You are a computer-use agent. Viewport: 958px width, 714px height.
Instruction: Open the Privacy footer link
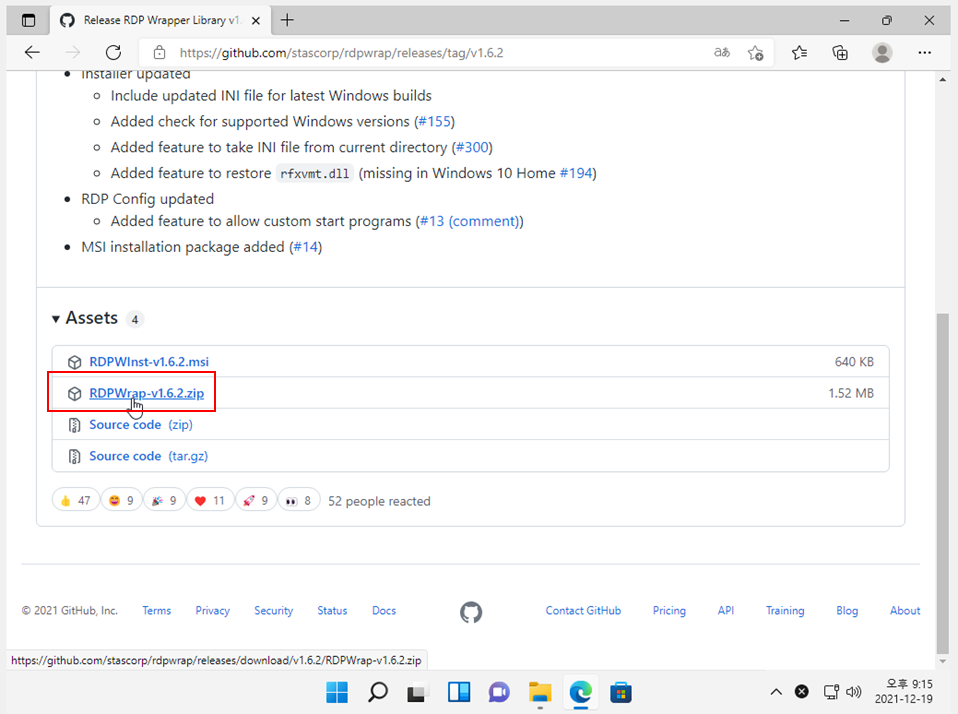[213, 610]
